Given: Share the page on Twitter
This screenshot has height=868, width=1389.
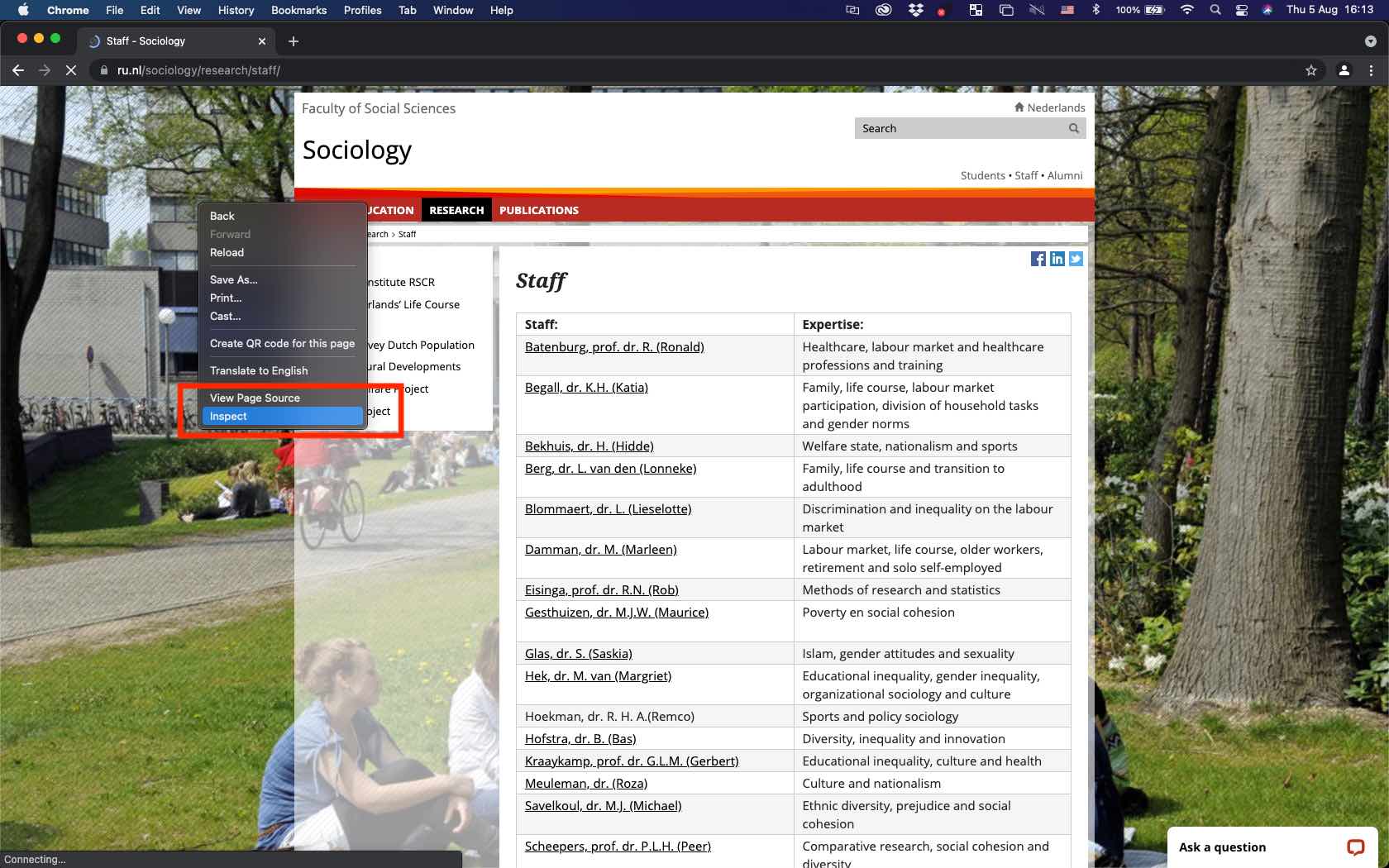Looking at the screenshot, I should click(x=1076, y=259).
